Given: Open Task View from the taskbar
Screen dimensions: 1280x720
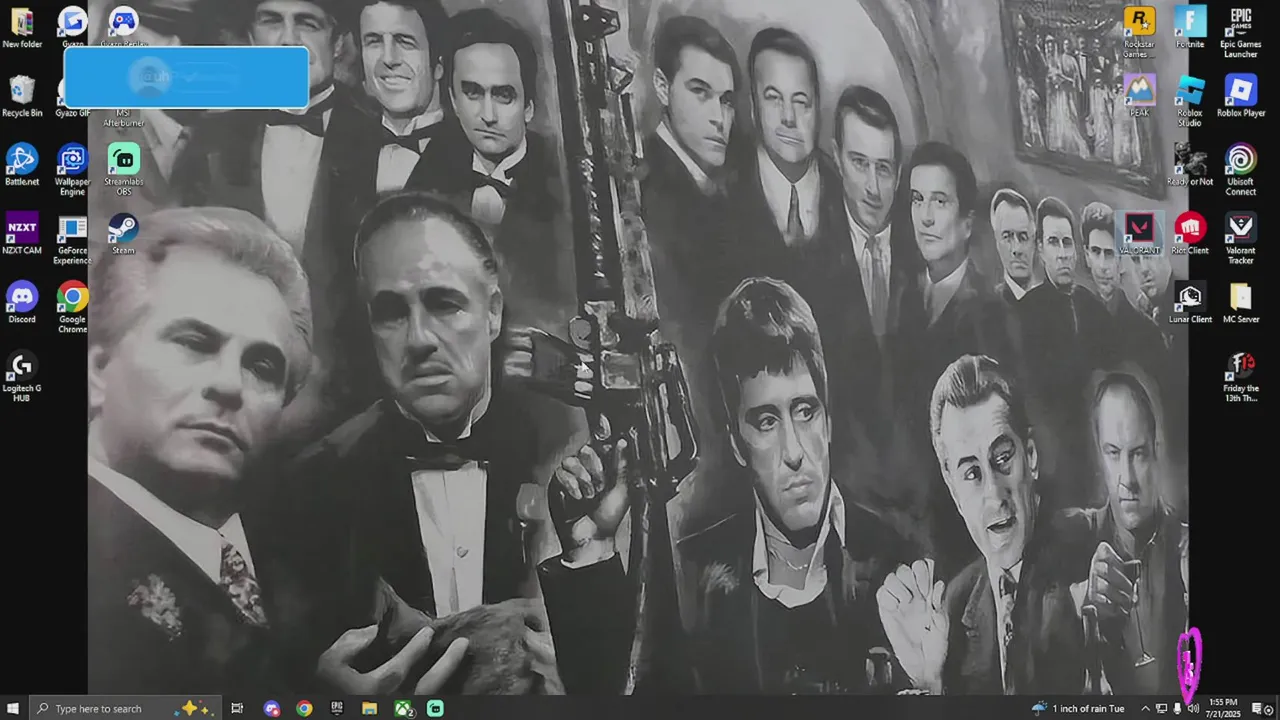Looking at the screenshot, I should point(237,708).
